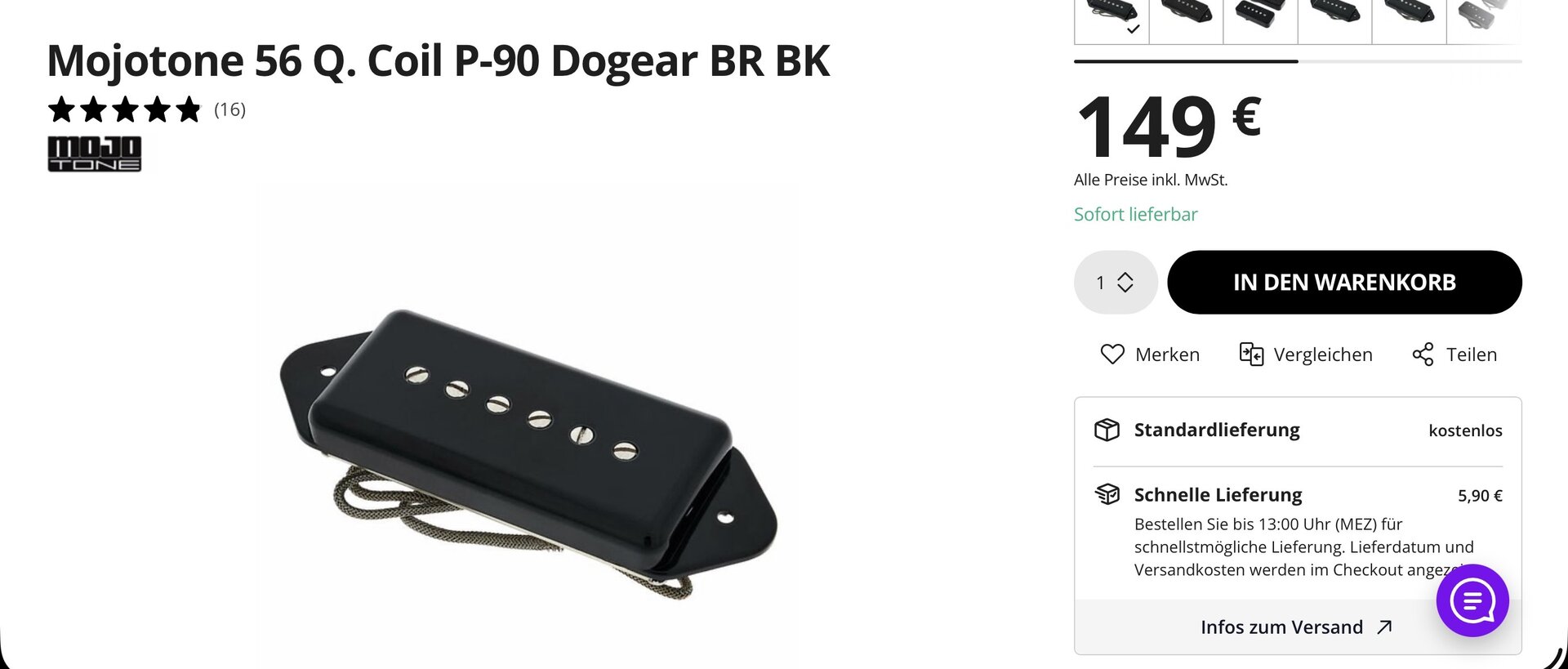Click the Schnelle Lieferung fast-delivery icon

click(x=1107, y=494)
